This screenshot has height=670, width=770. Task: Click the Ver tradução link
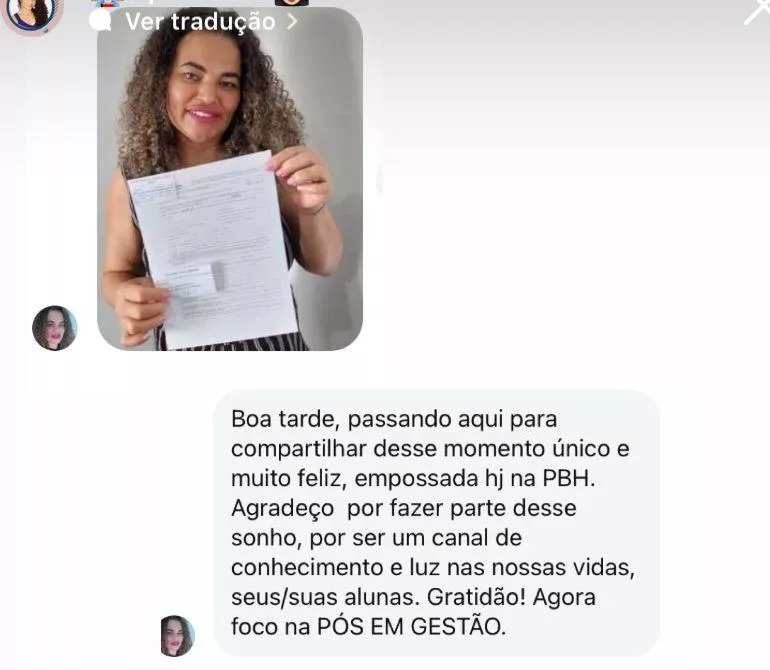(200, 22)
